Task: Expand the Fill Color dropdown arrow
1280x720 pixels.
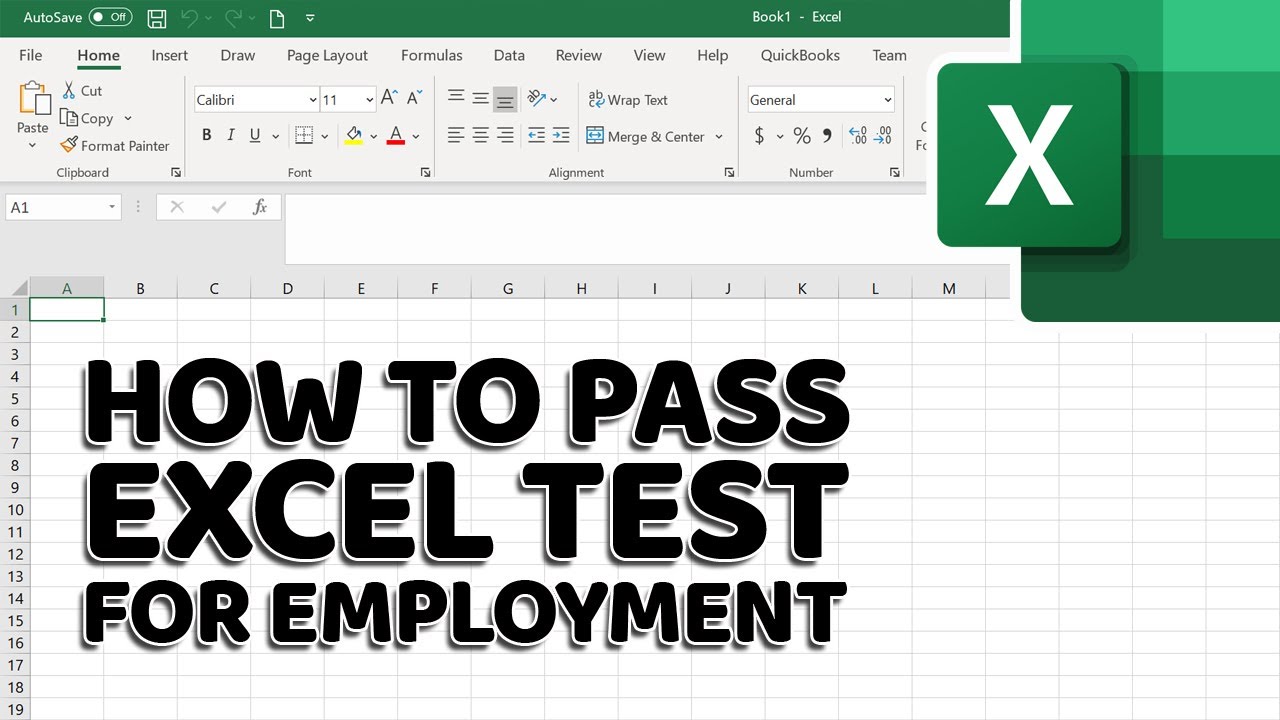Action: click(x=375, y=136)
